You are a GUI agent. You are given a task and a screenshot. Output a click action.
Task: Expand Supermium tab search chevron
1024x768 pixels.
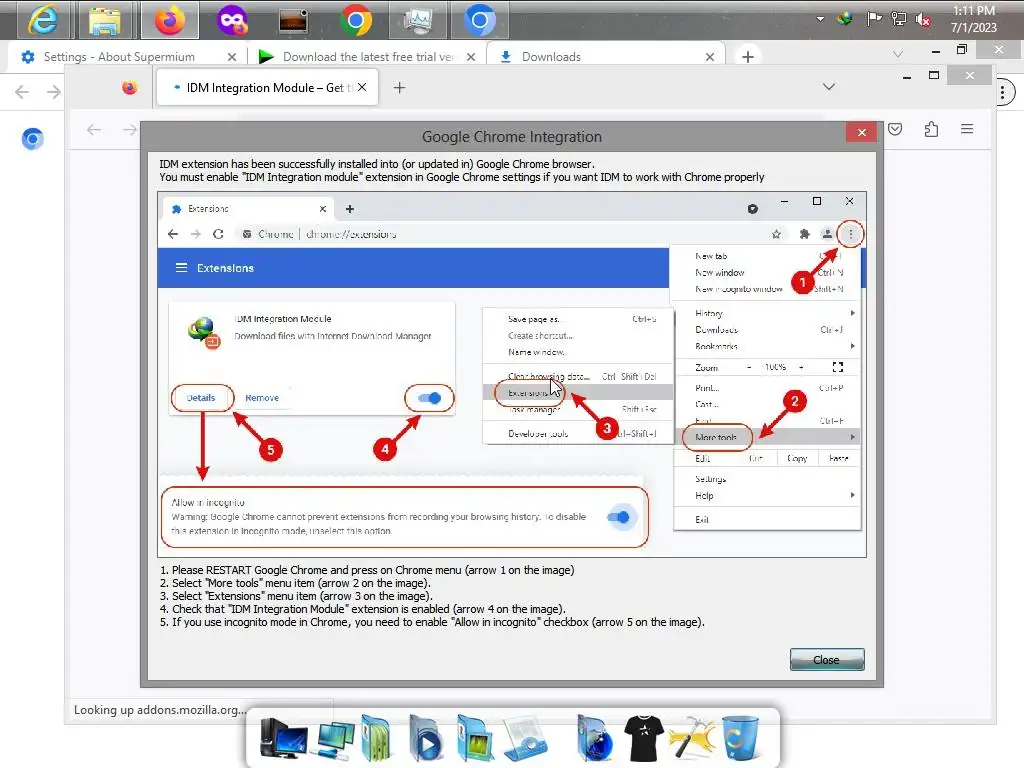tap(898, 54)
